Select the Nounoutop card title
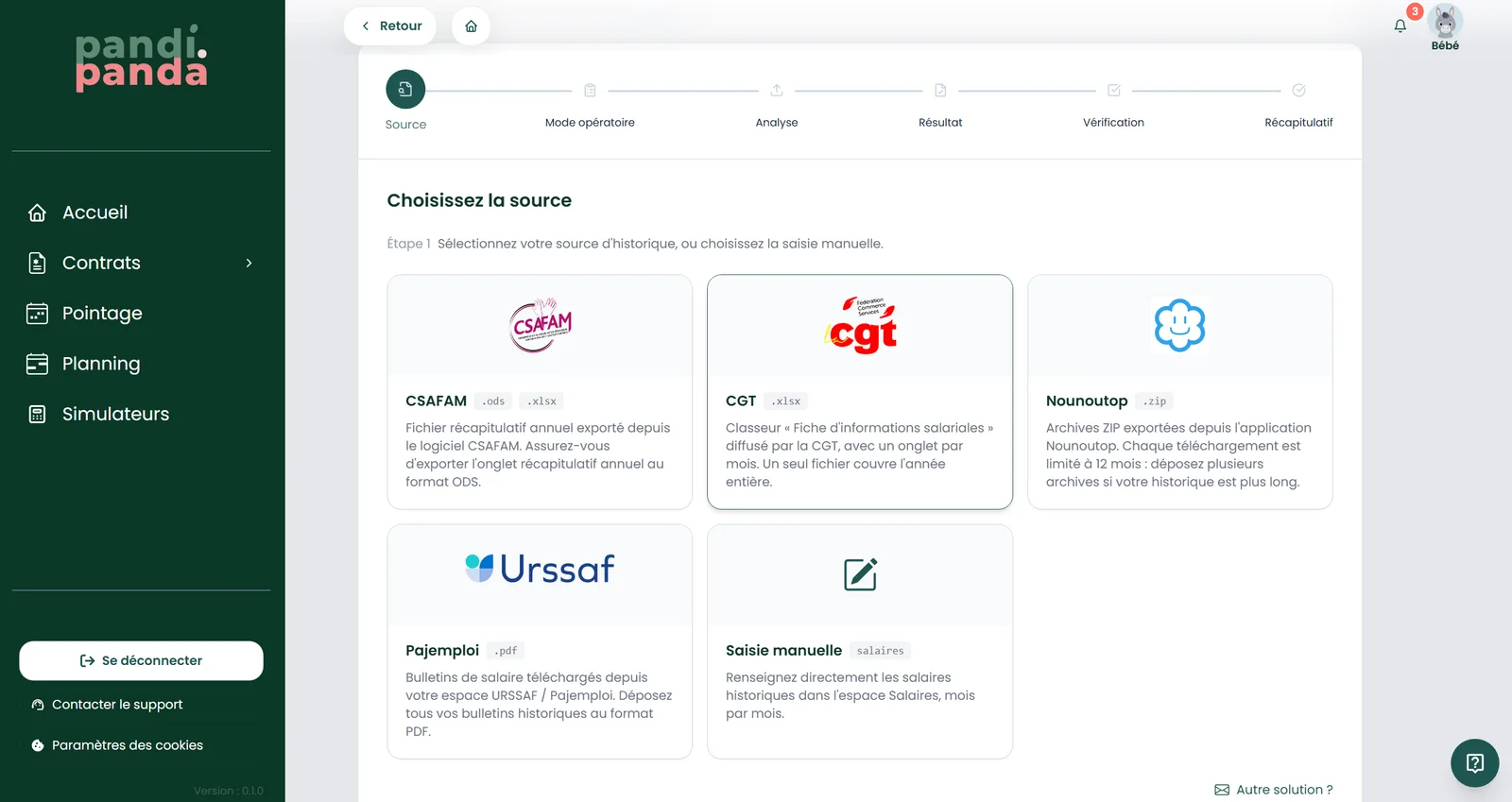1512x802 pixels. coord(1087,401)
